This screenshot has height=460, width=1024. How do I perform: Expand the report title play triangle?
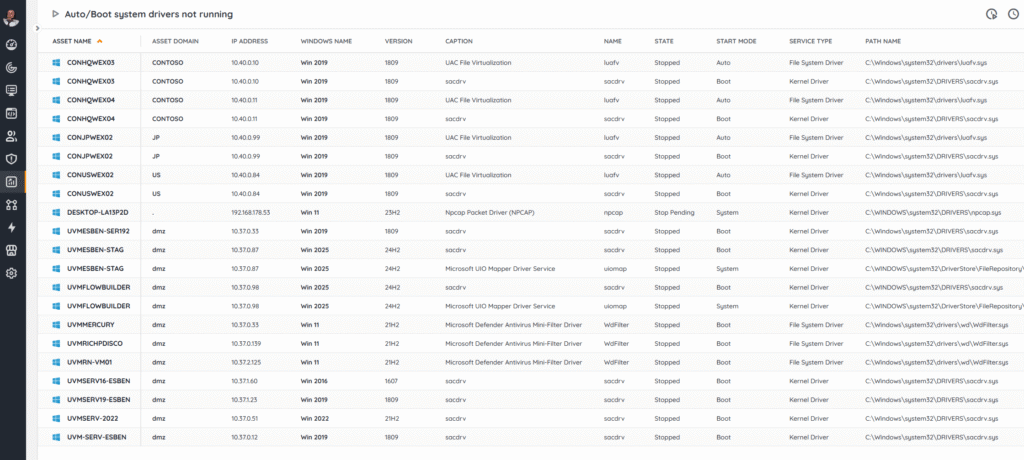tap(55, 14)
